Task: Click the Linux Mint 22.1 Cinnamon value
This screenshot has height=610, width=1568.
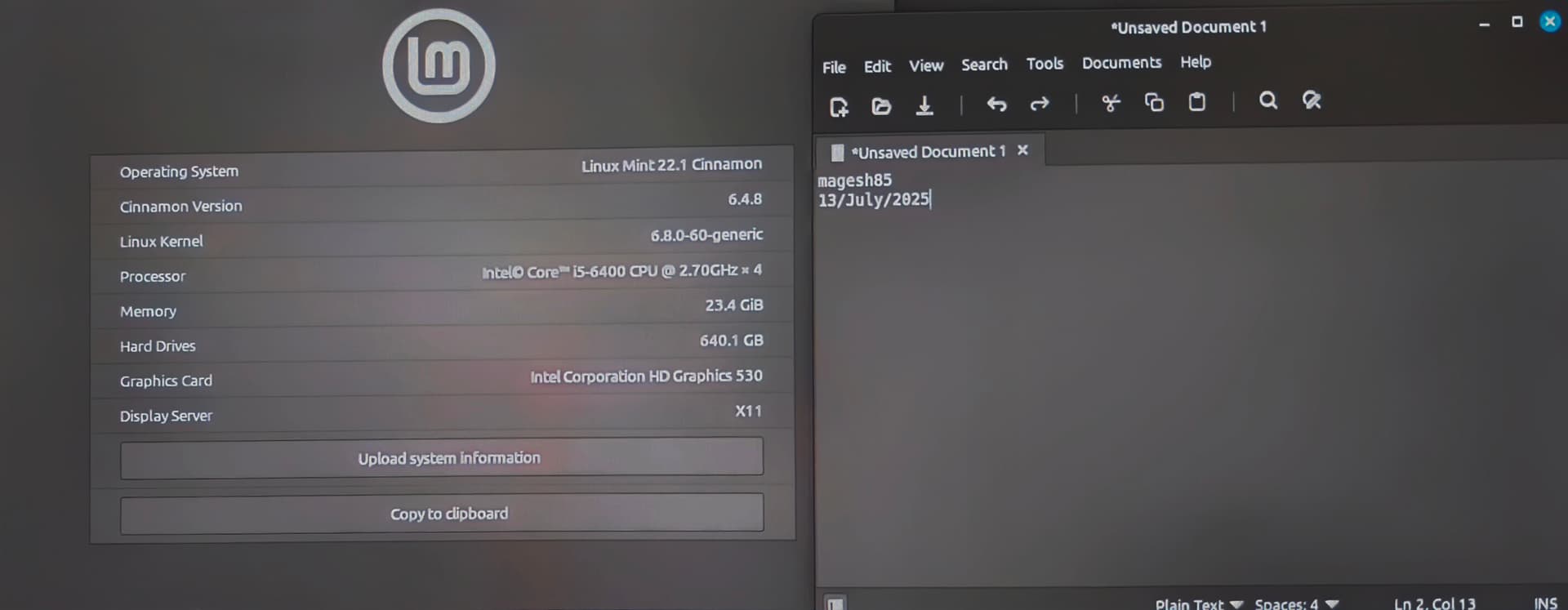Action: click(671, 165)
